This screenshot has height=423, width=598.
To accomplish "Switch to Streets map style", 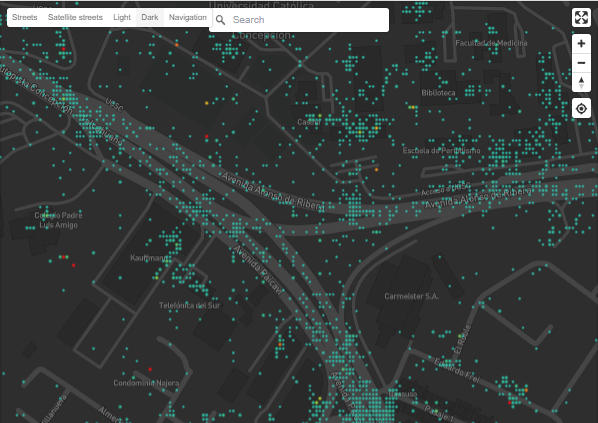I will pyautogui.click(x=25, y=17).
